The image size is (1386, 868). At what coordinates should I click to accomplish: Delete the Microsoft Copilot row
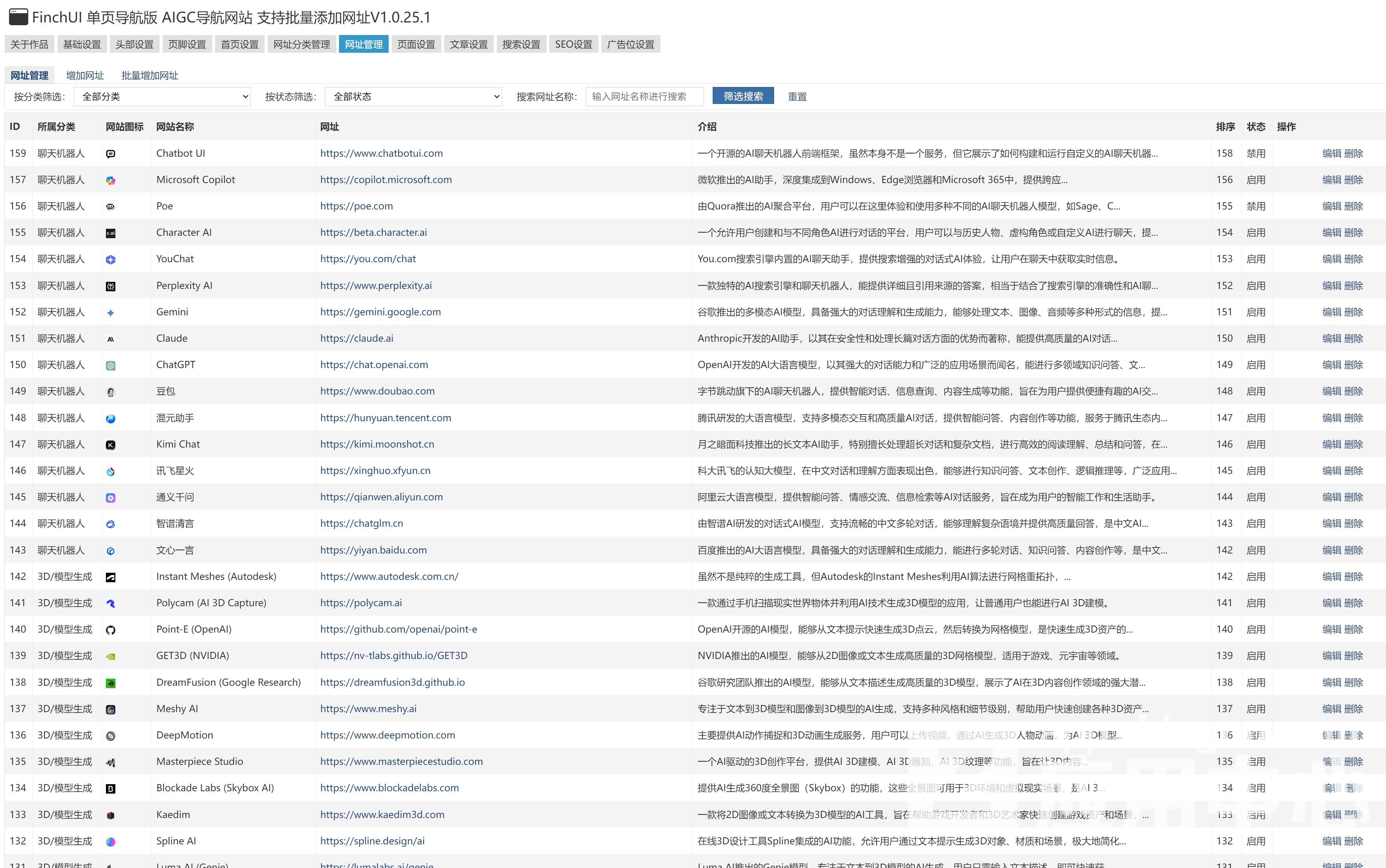pyautogui.click(x=1353, y=180)
